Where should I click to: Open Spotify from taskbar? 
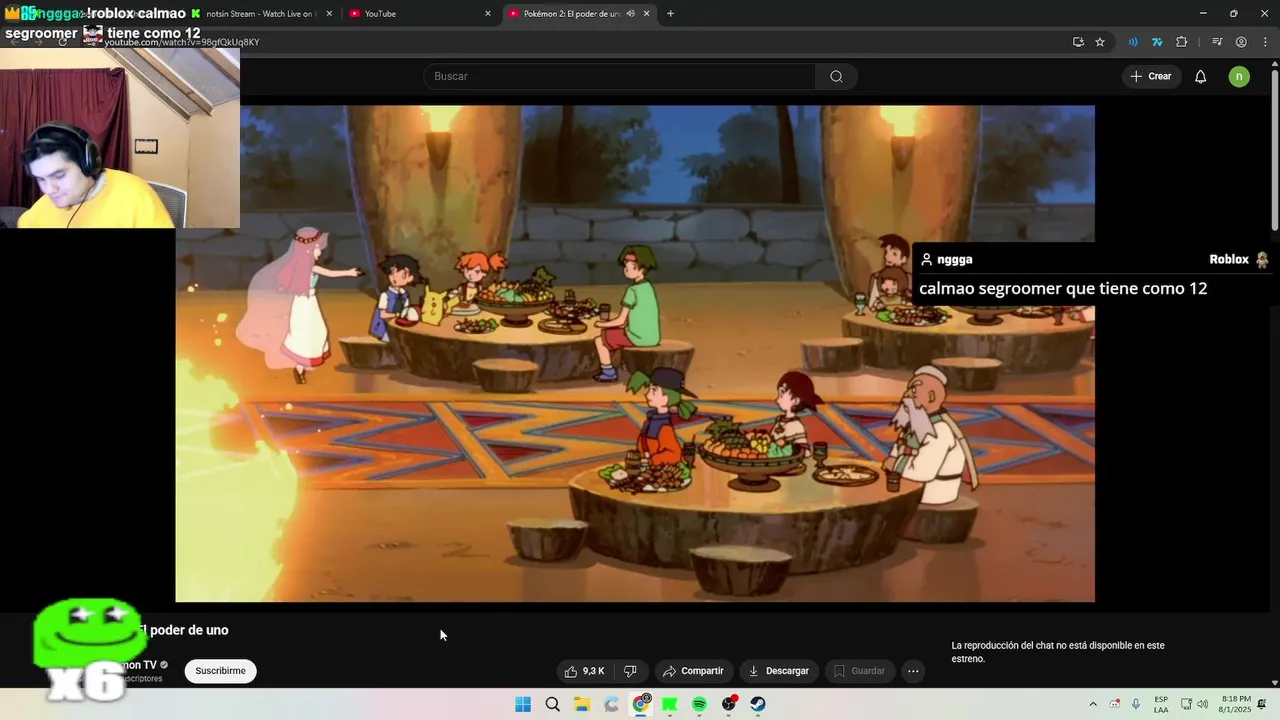(x=699, y=704)
